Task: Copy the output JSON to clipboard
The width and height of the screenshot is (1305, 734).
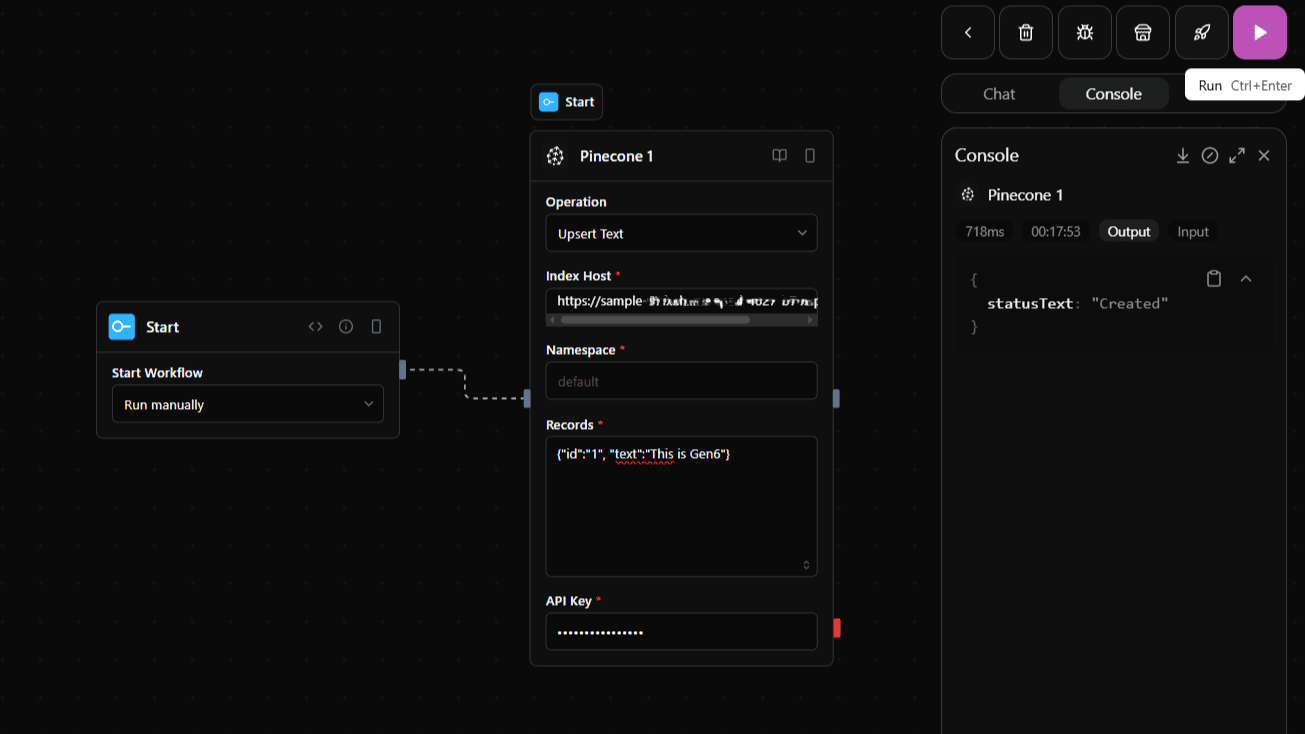Action: coord(1214,279)
